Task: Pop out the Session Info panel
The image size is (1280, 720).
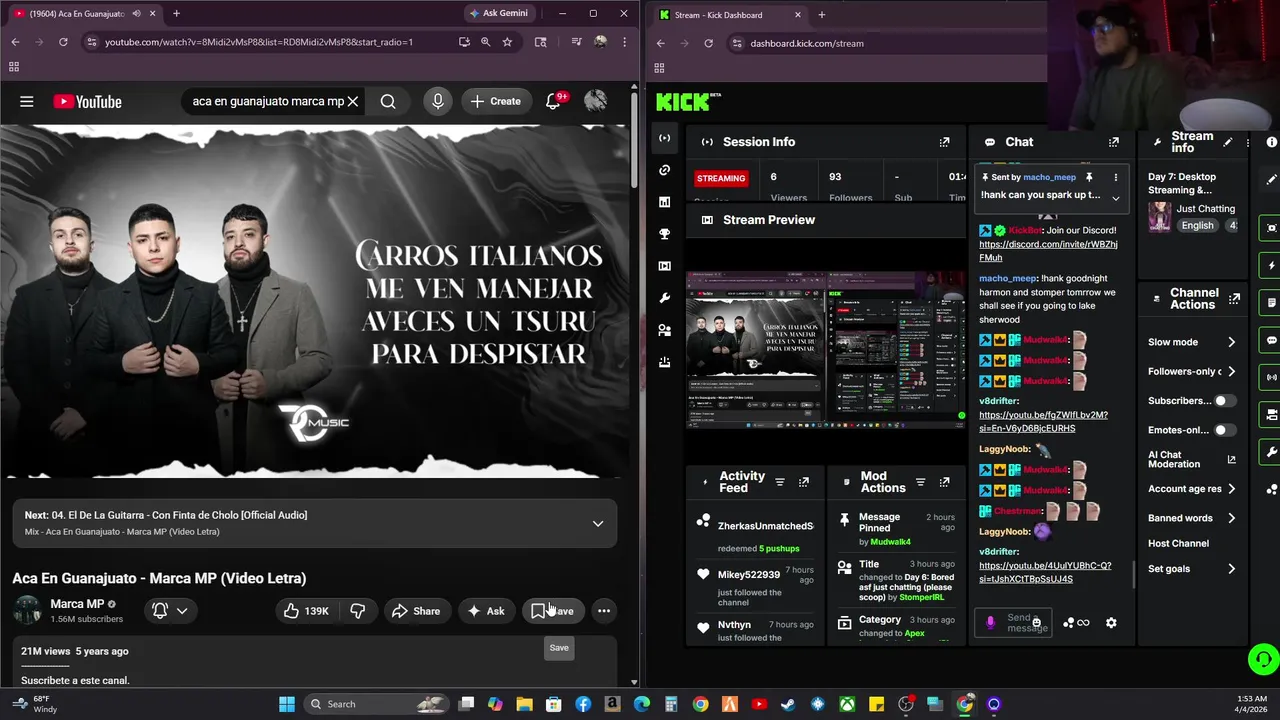Action: (944, 142)
